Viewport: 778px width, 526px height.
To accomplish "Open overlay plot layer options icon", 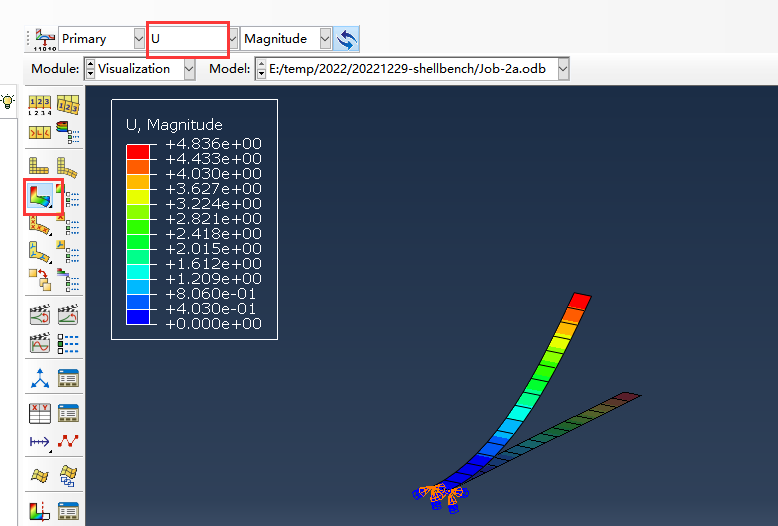I will click(68, 280).
